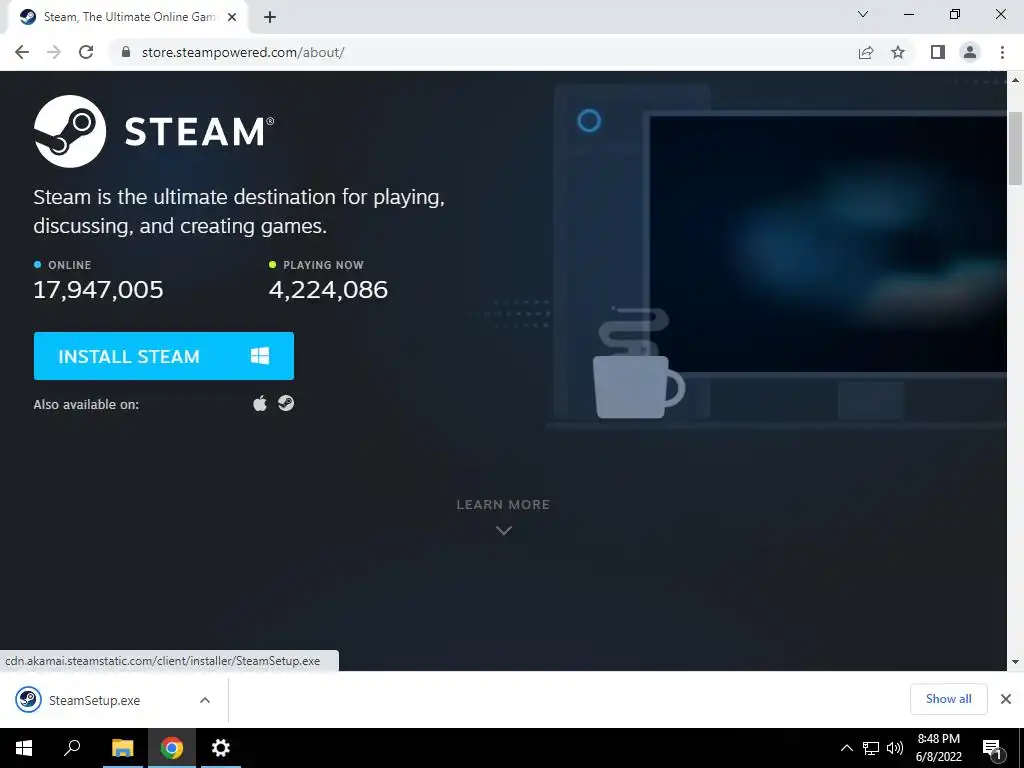This screenshot has width=1024, height=768.
Task: Click the chevron below Learn More
Action: point(504,530)
